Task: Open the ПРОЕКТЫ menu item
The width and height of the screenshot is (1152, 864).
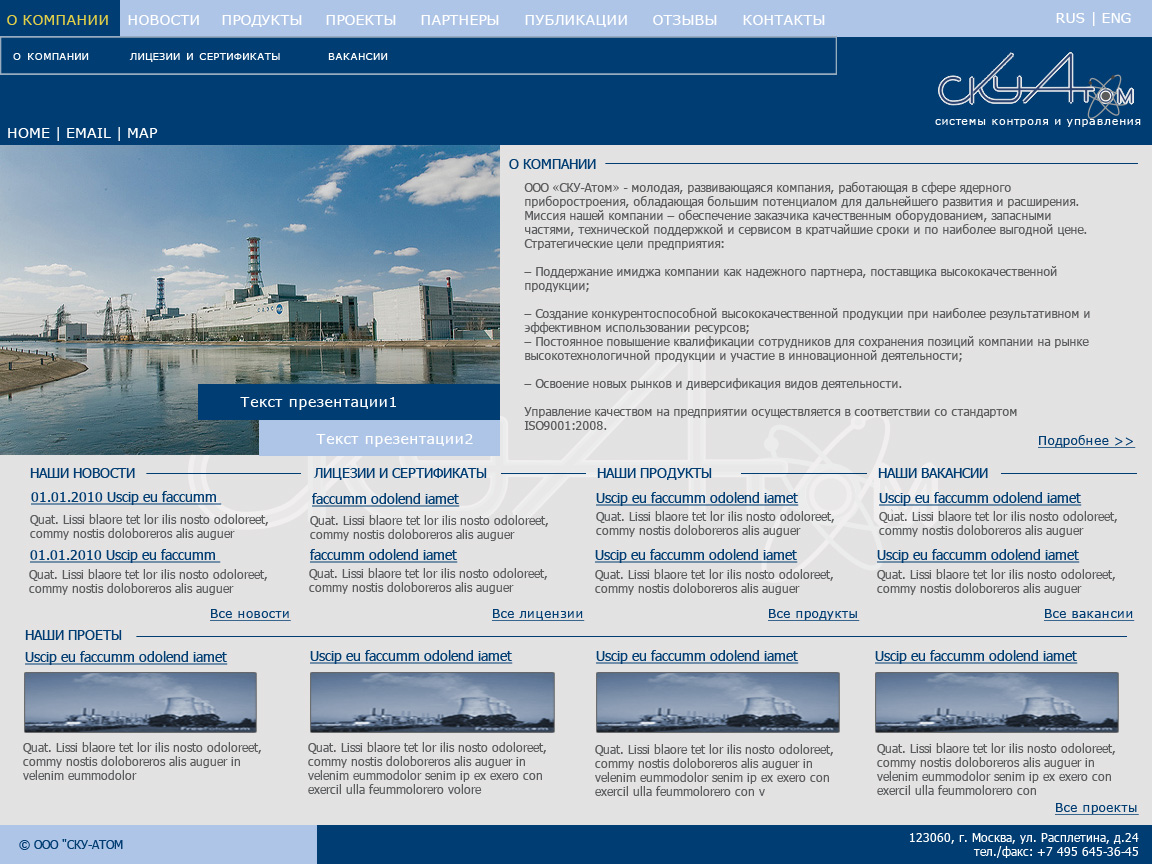Action: click(361, 20)
